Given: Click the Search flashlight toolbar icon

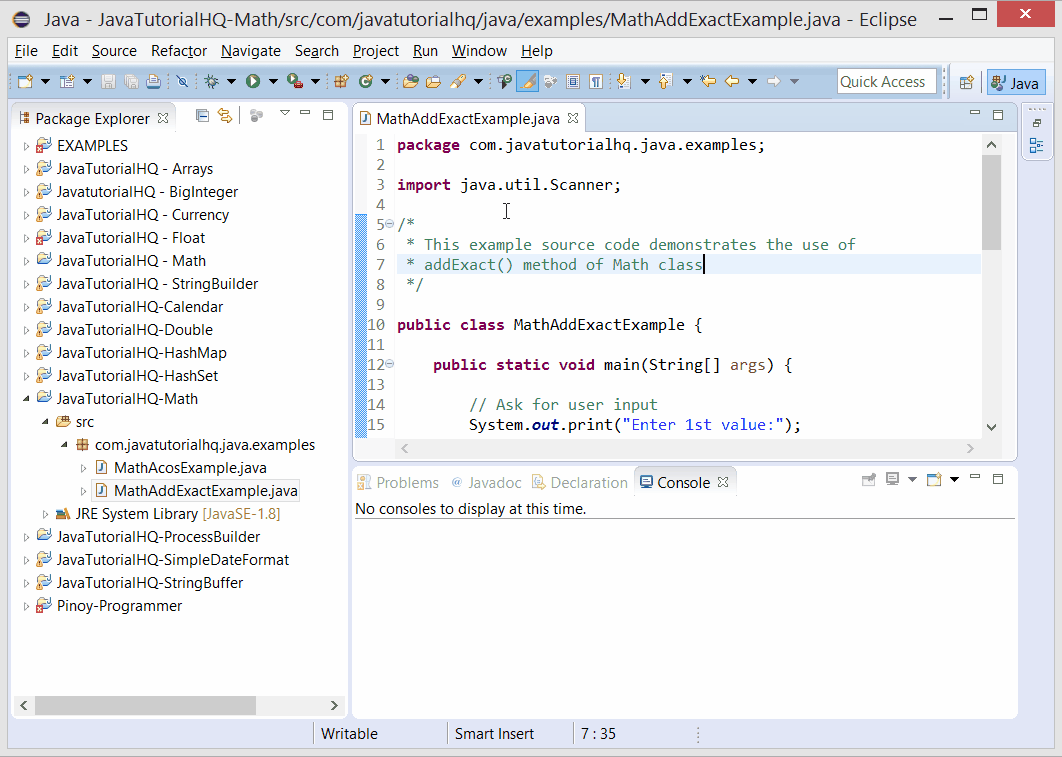Looking at the screenshot, I should point(459,82).
